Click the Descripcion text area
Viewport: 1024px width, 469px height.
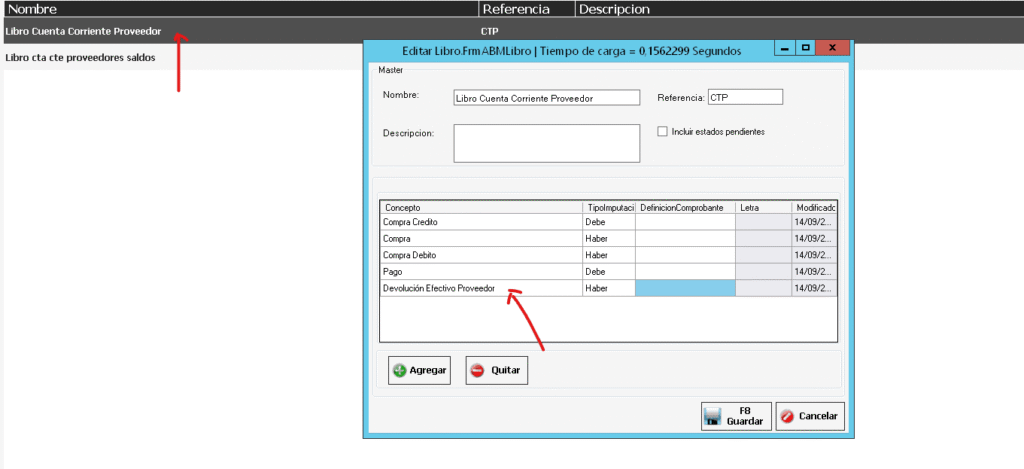click(545, 142)
